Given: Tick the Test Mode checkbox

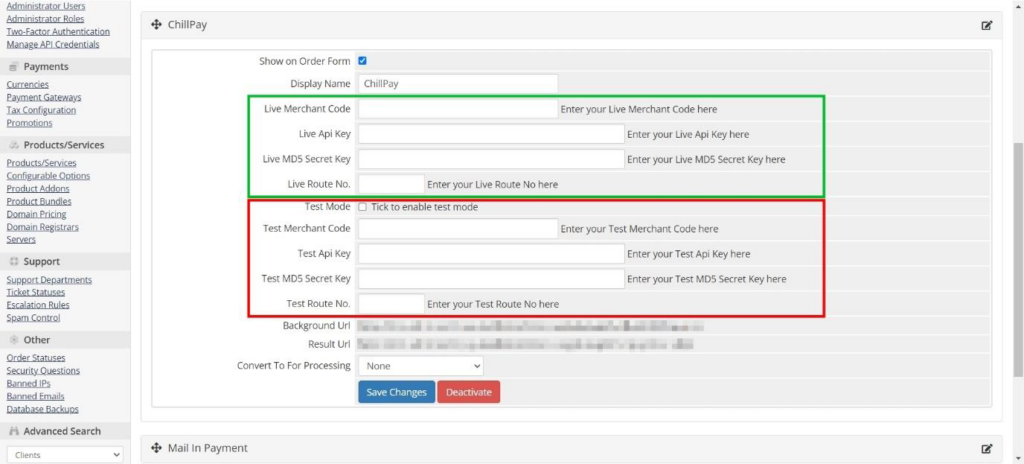Looking at the screenshot, I should [362, 207].
